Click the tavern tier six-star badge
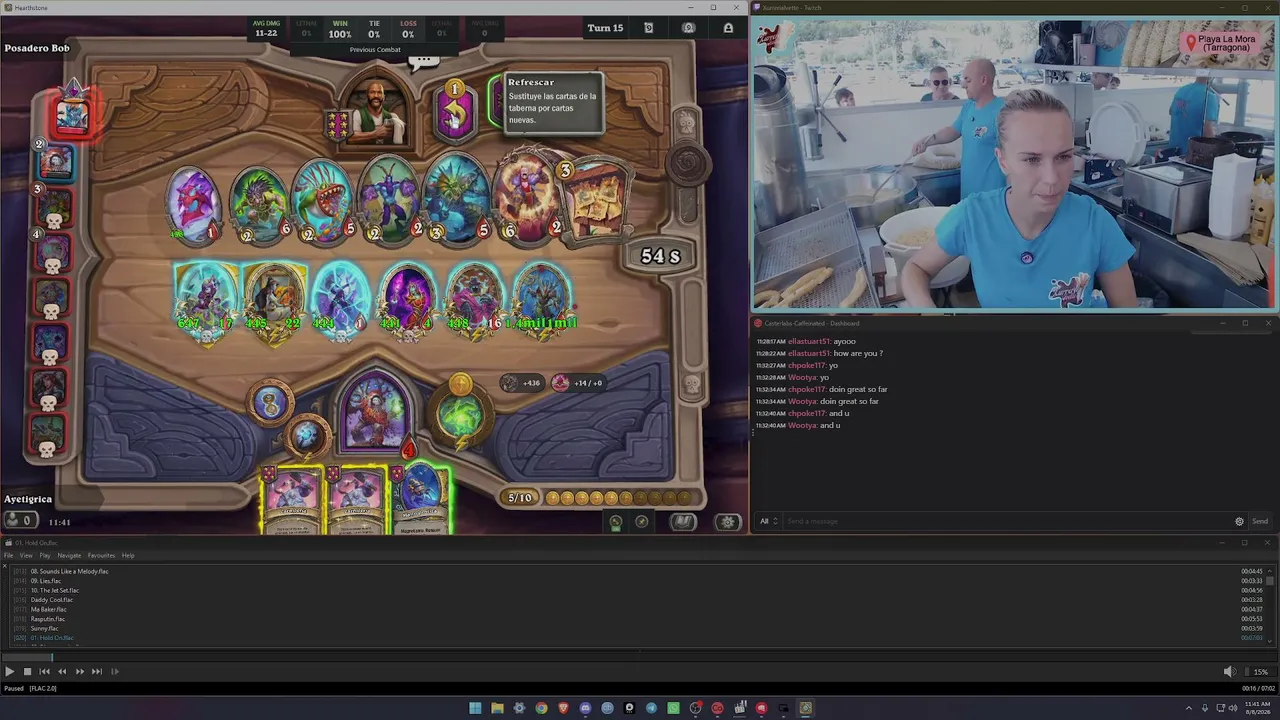The image size is (1280, 720). (338, 124)
